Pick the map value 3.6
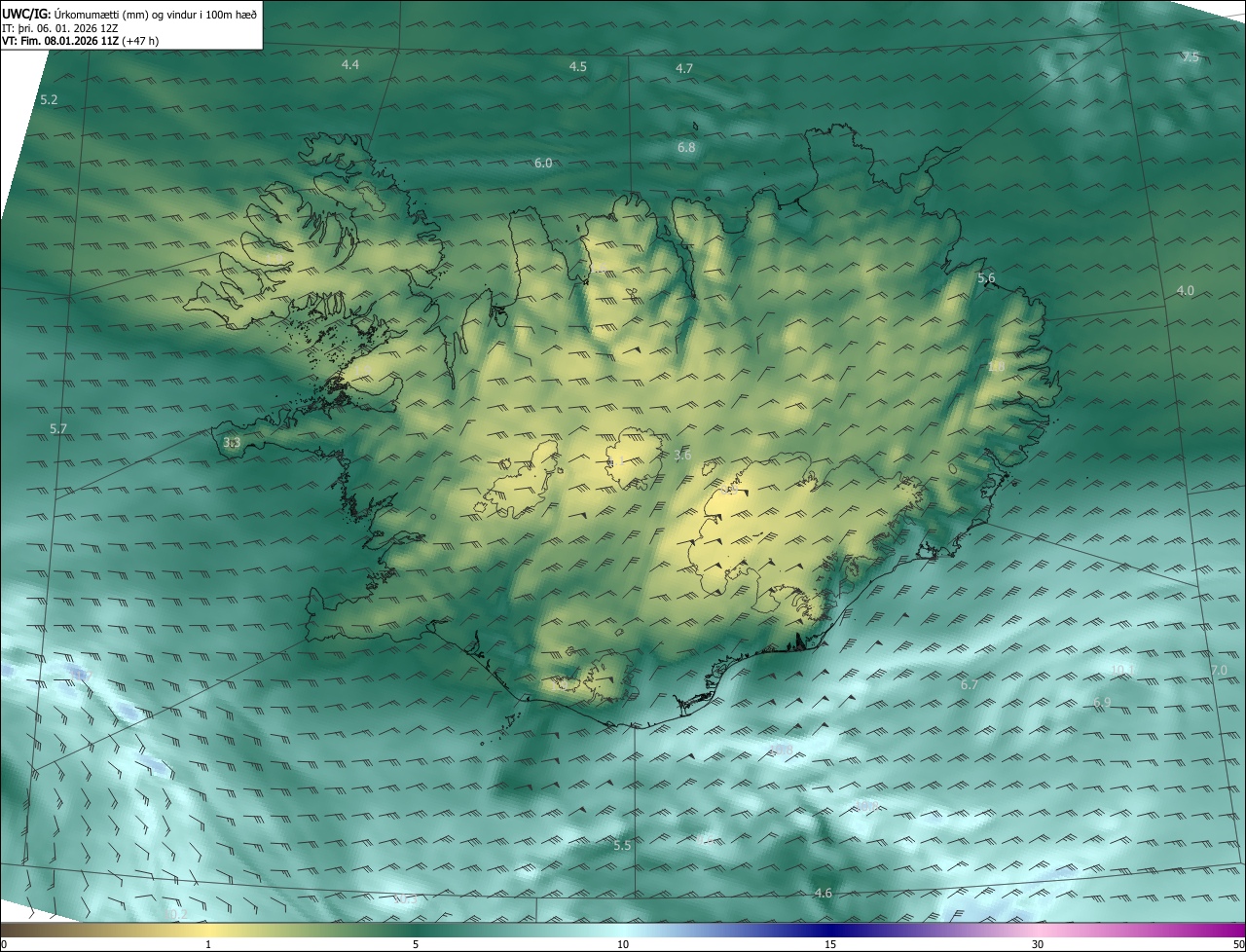The width and height of the screenshot is (1246, 952). [682, 455]
